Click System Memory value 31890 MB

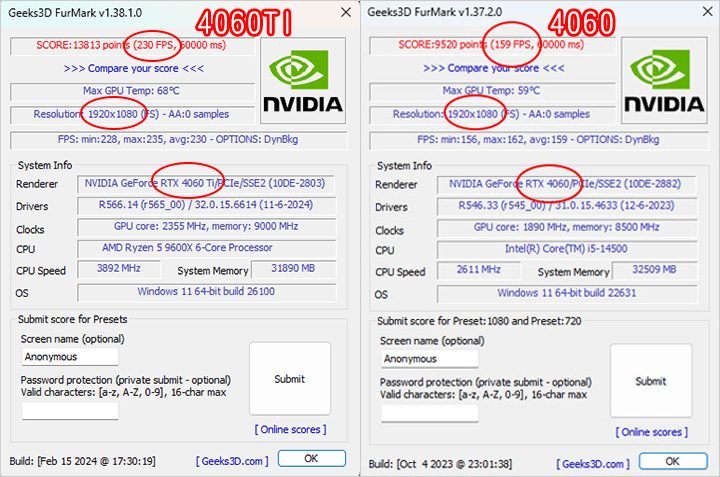coord(293,269)
